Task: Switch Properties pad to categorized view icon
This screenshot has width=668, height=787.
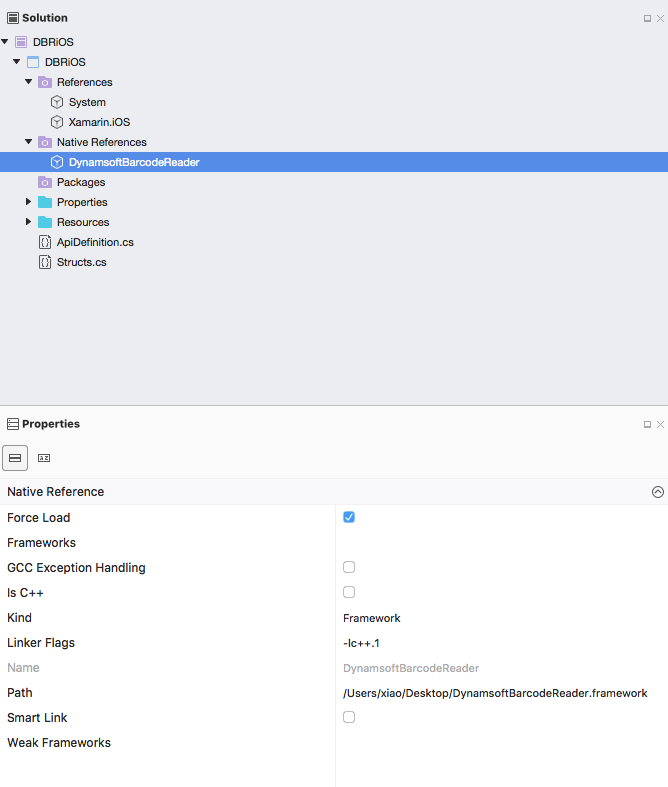Action: (15, 458)
